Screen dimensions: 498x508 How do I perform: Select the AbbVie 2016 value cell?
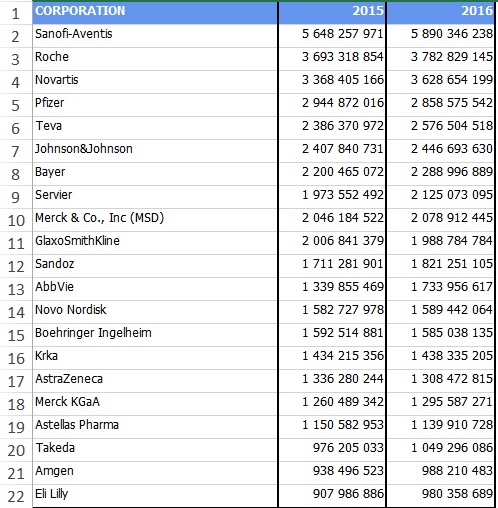click(x=441, y=289)
